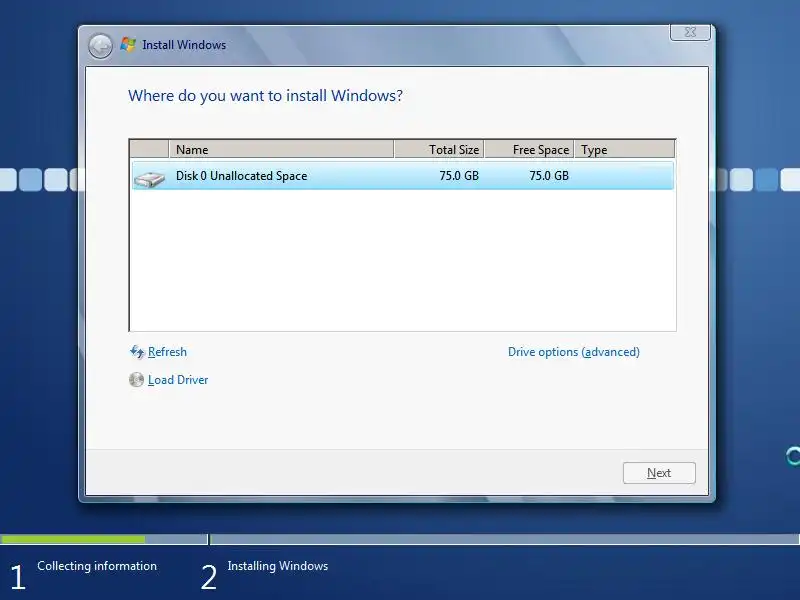Sort by the Free Space column header
The width and height of the screenshot is (800, 600).
click(x=529, y=149)
